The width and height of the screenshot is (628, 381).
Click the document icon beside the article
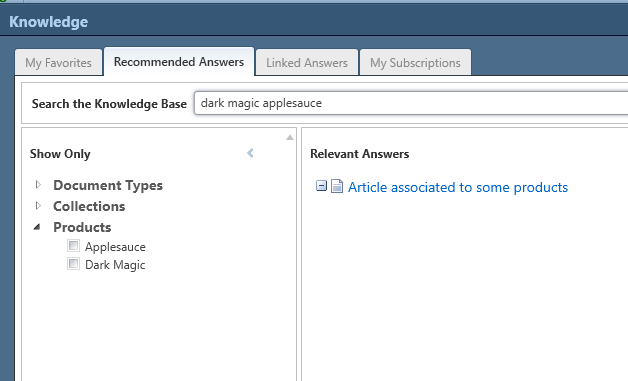pos(337,186)
